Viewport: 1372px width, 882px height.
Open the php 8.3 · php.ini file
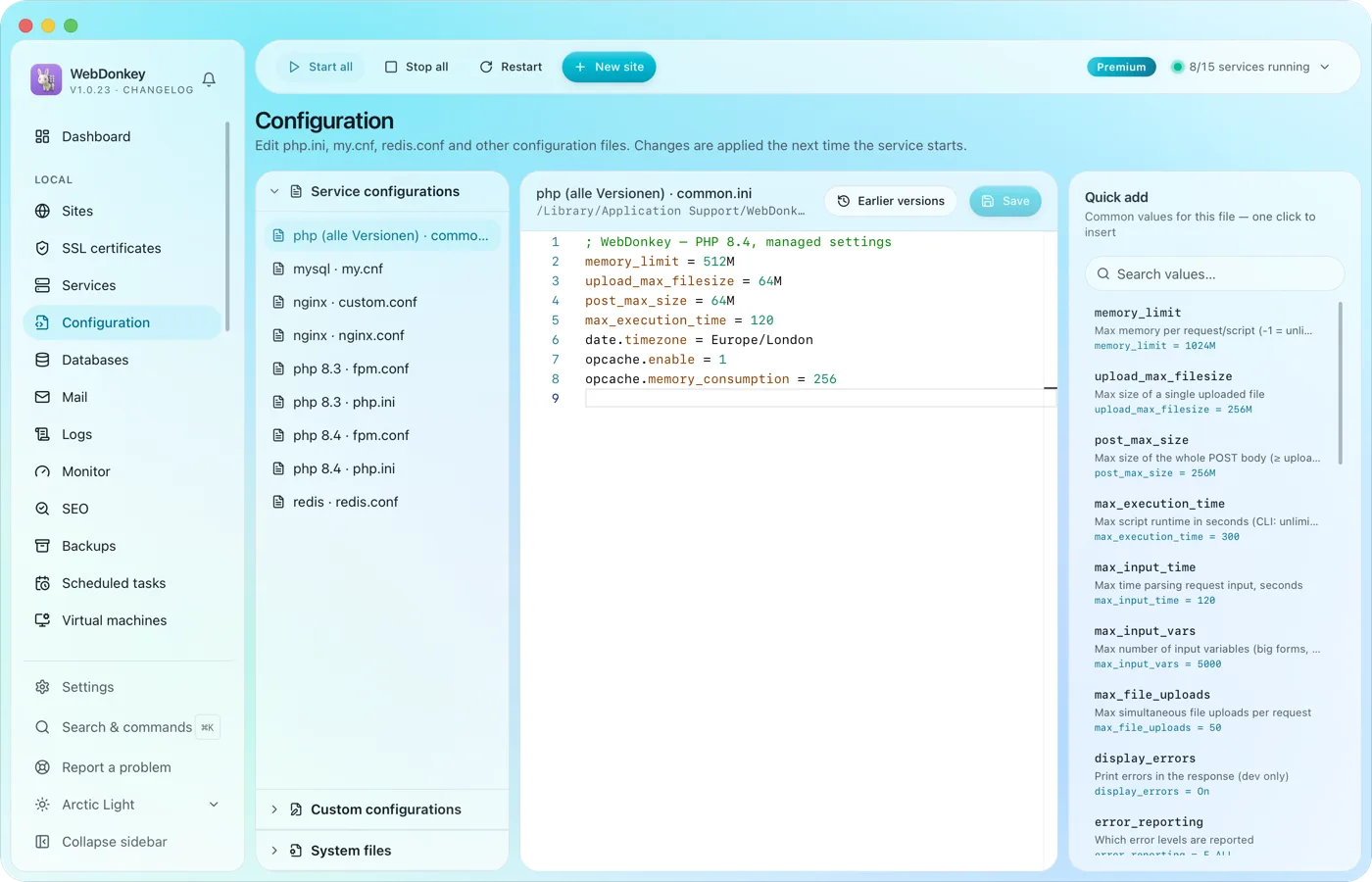tap(382, 402)
